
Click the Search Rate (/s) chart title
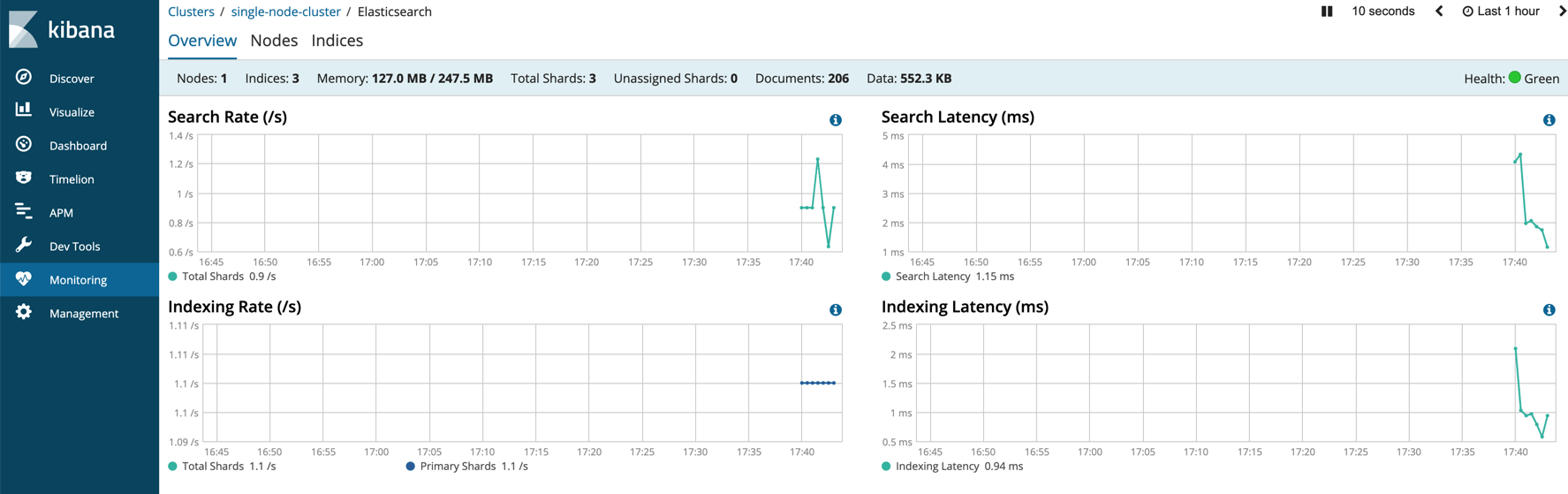coord(227,117)
